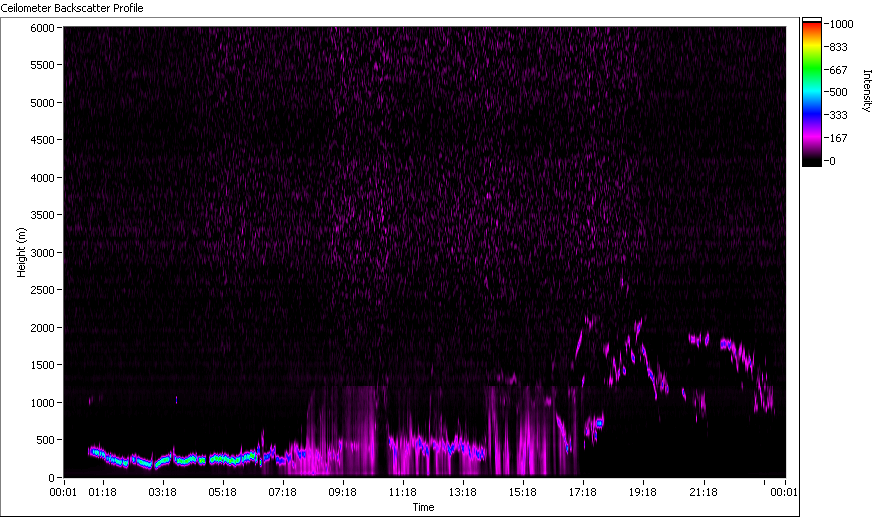Screen dimensions: 876x517
Task: Click the 4500 height tick label
Action: coord(42,140)
